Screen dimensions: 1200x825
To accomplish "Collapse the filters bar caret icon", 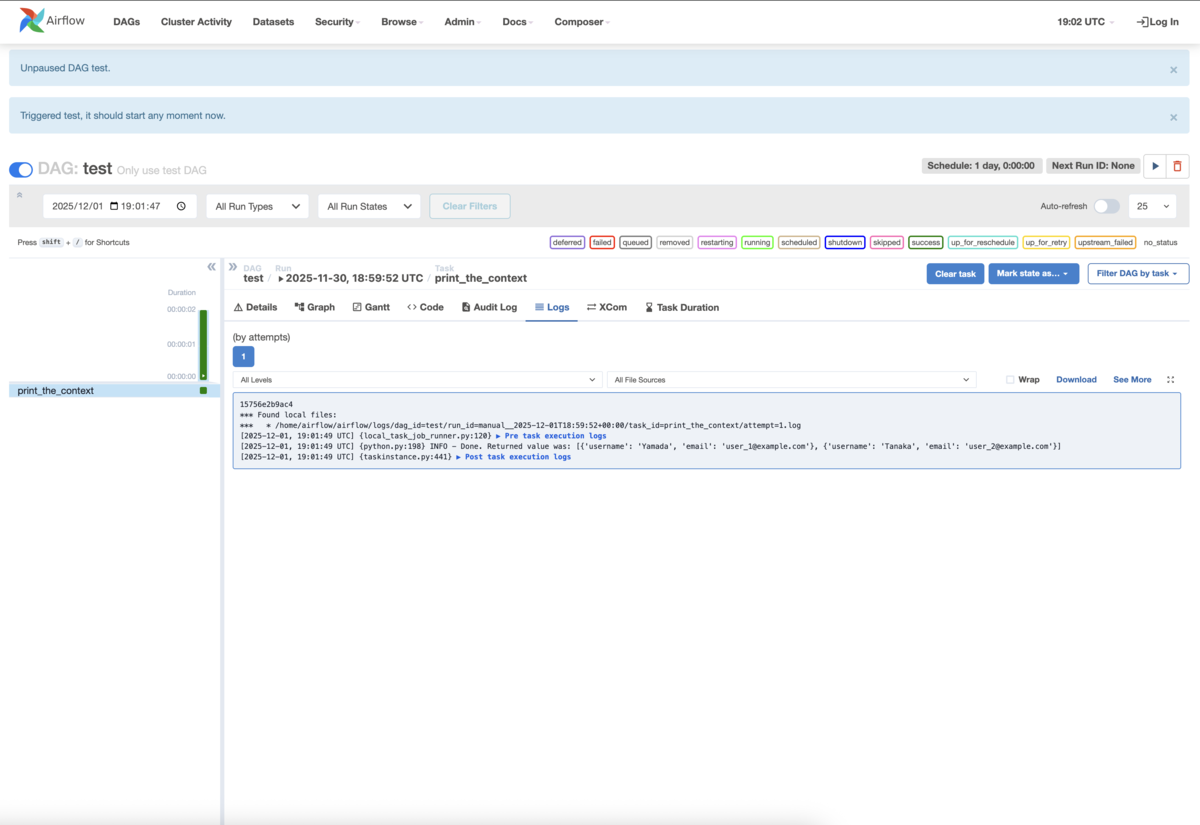I will 19,194.
